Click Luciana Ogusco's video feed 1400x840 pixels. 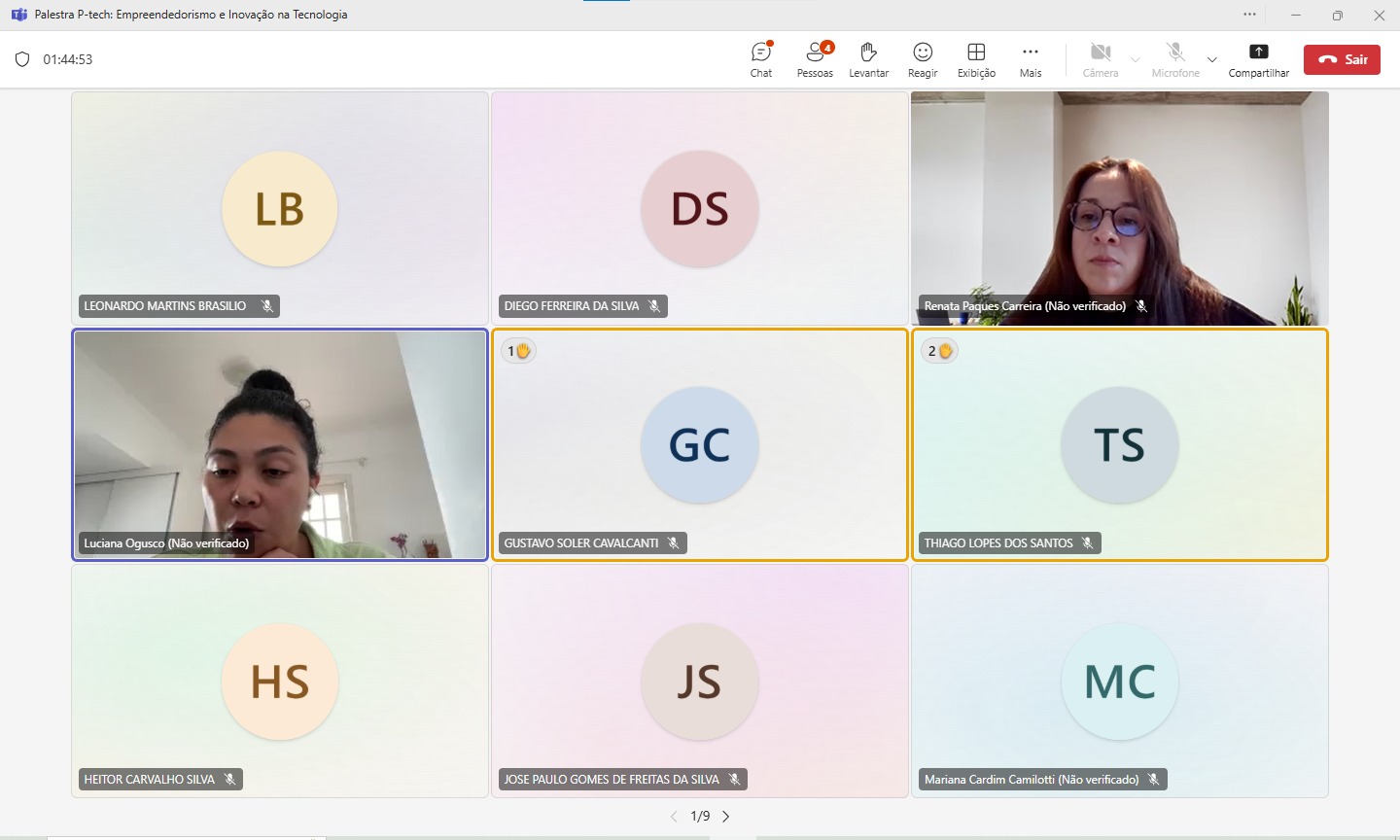pyautogui.click(x=280, y=445)
